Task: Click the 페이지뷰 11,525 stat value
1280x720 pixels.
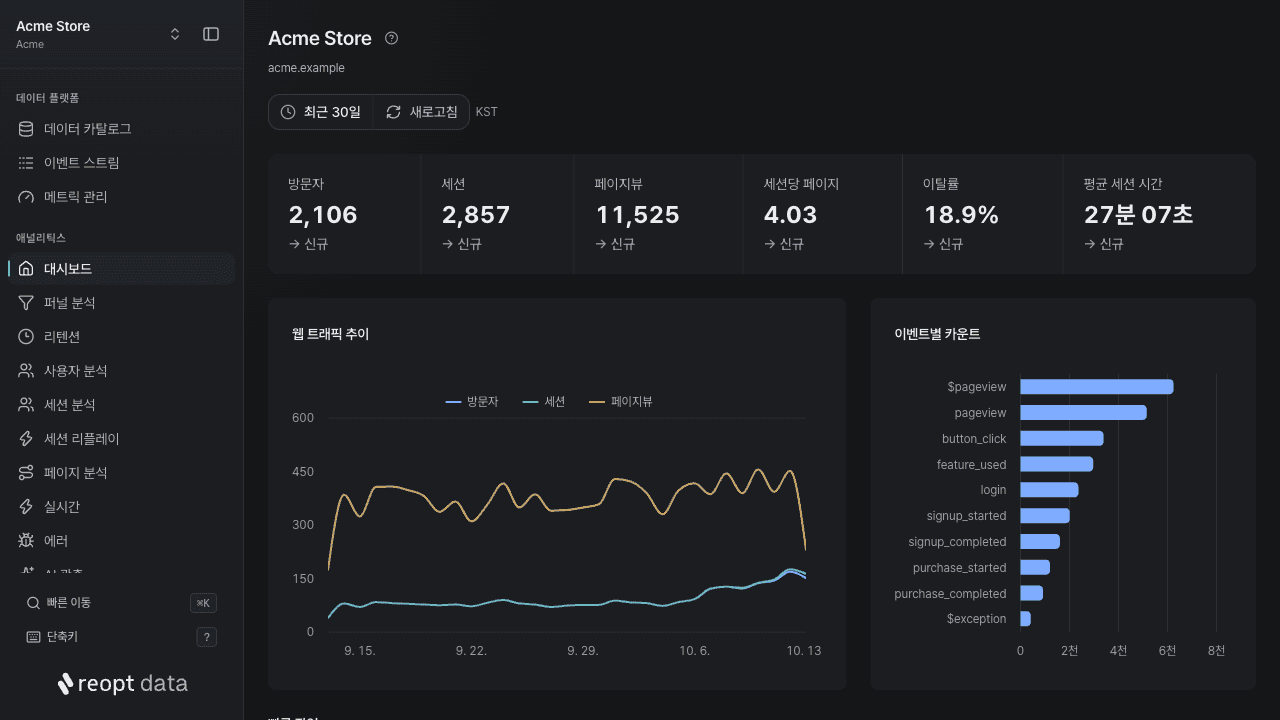Action: 638,215
